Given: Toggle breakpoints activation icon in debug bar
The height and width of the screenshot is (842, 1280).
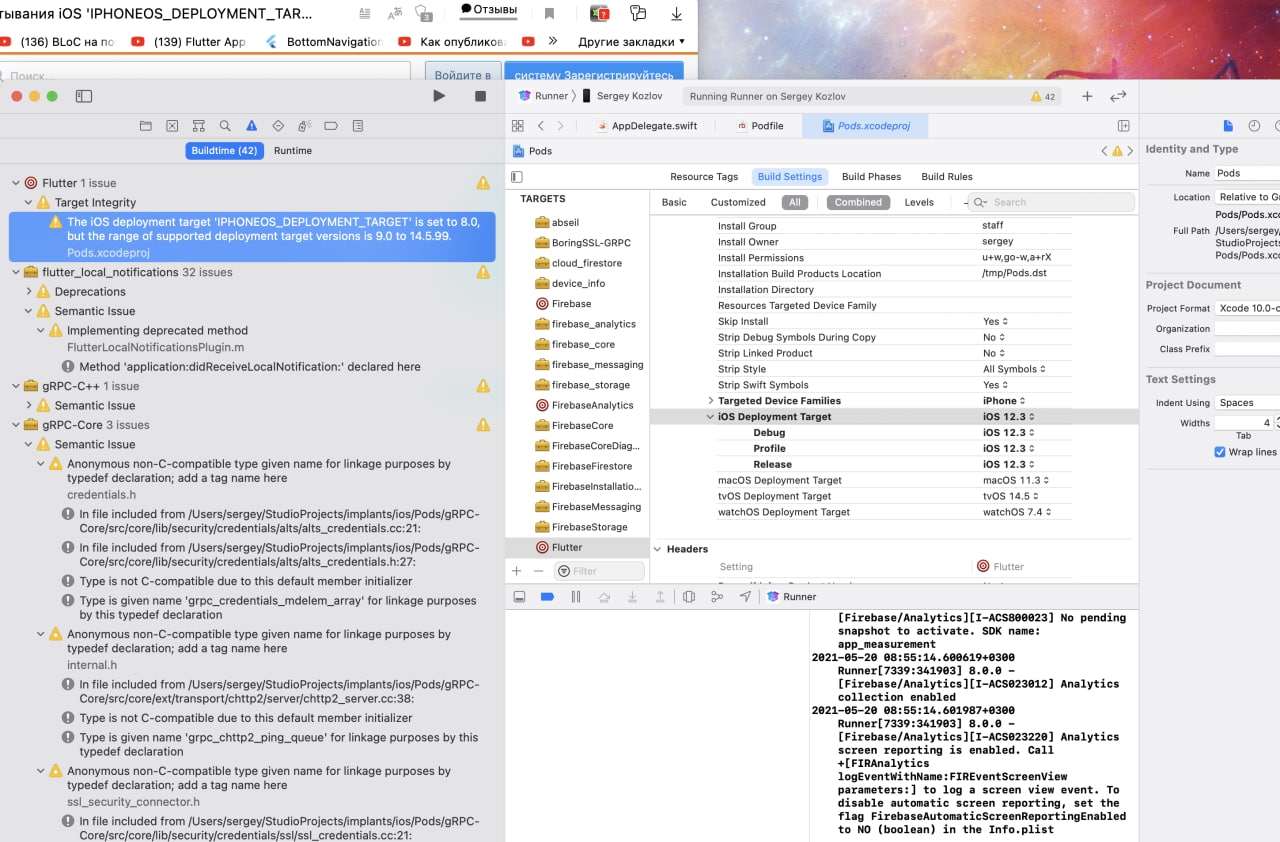Looking at the screenshot, I should pos(547,597).
